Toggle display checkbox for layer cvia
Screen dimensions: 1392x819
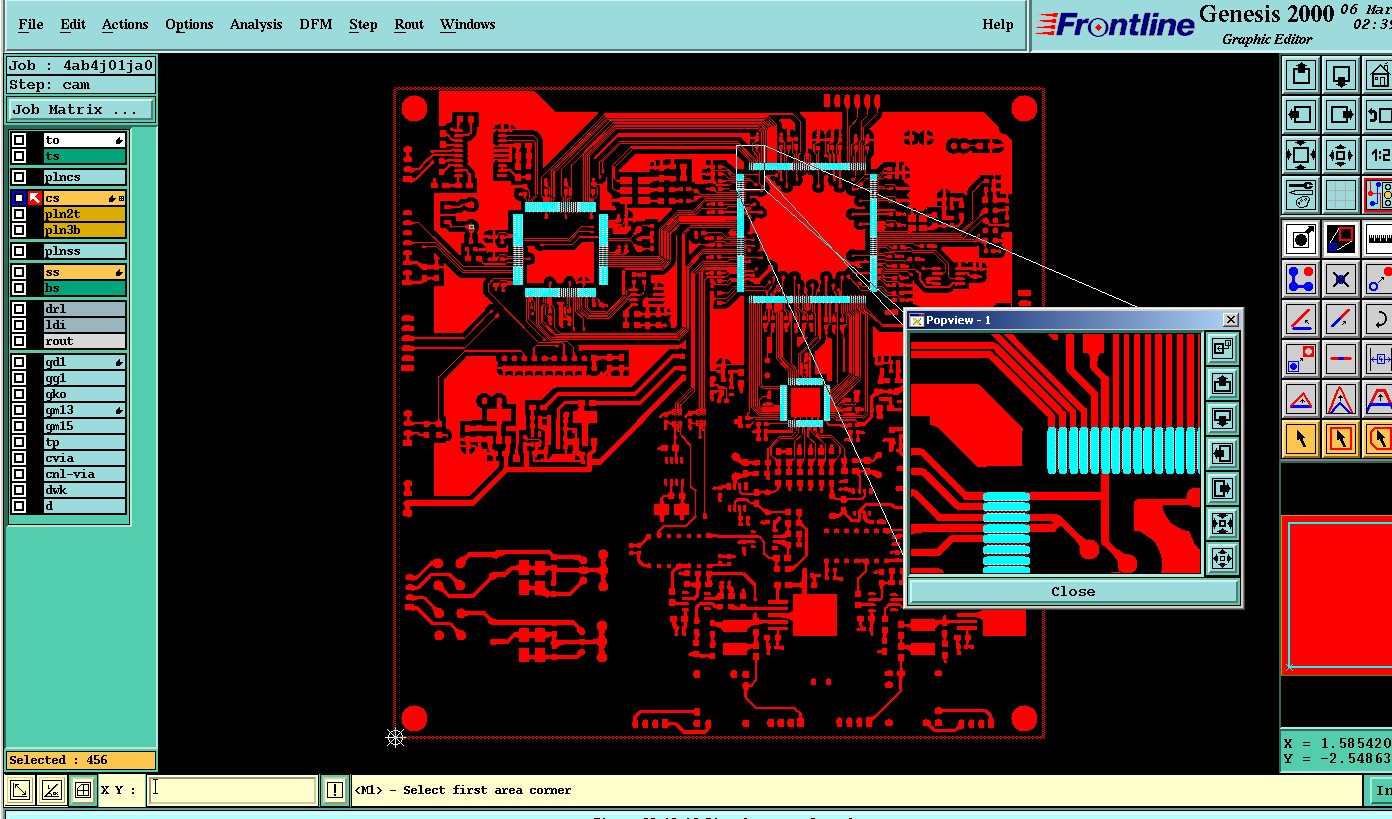click(x=19, y=458)
